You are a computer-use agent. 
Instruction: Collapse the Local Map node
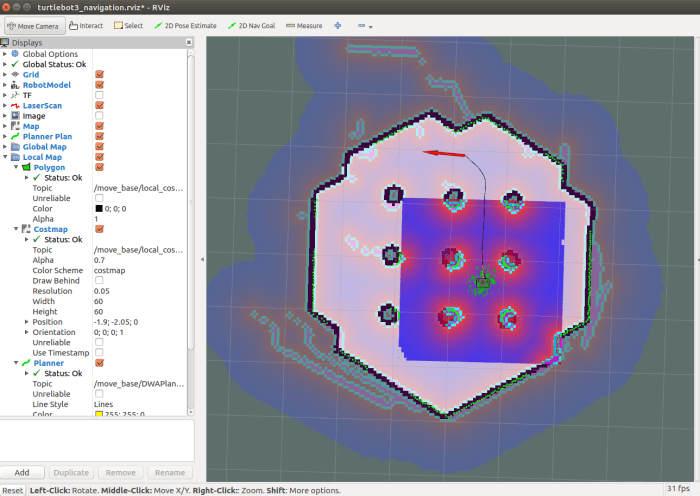[5, 157]
